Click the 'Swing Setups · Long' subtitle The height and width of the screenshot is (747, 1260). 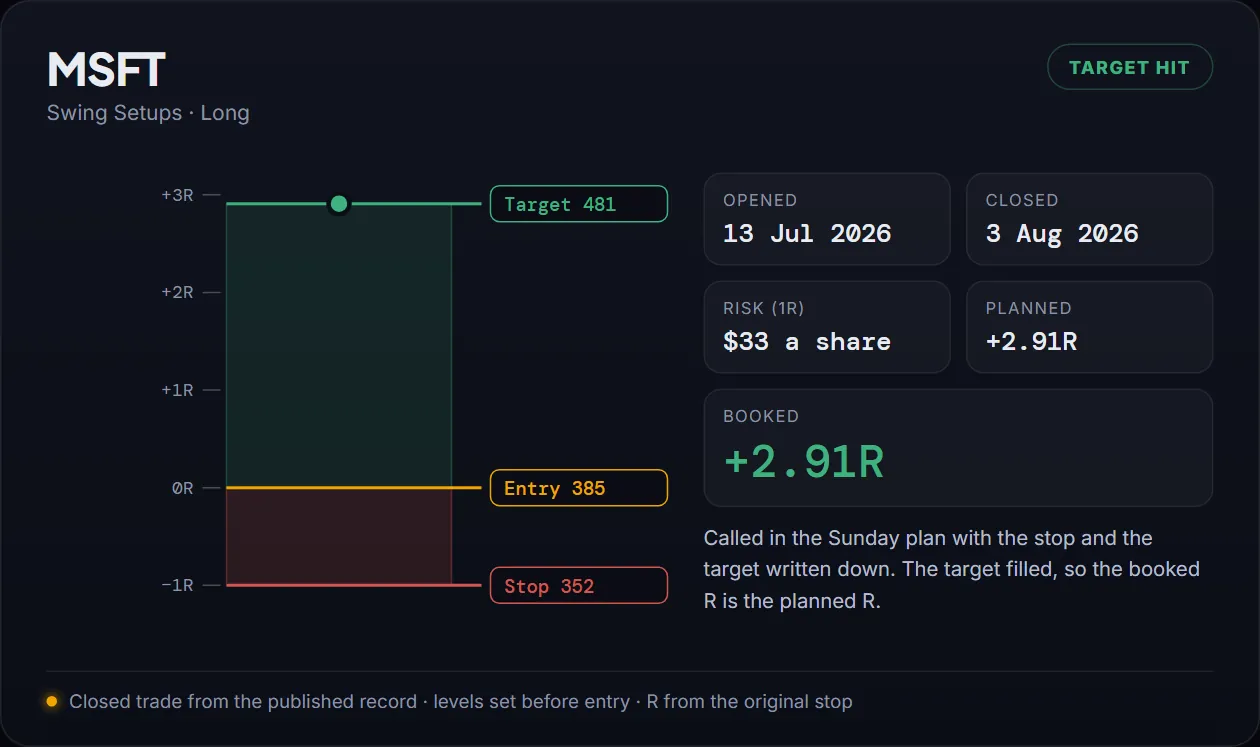click(148, 113)
